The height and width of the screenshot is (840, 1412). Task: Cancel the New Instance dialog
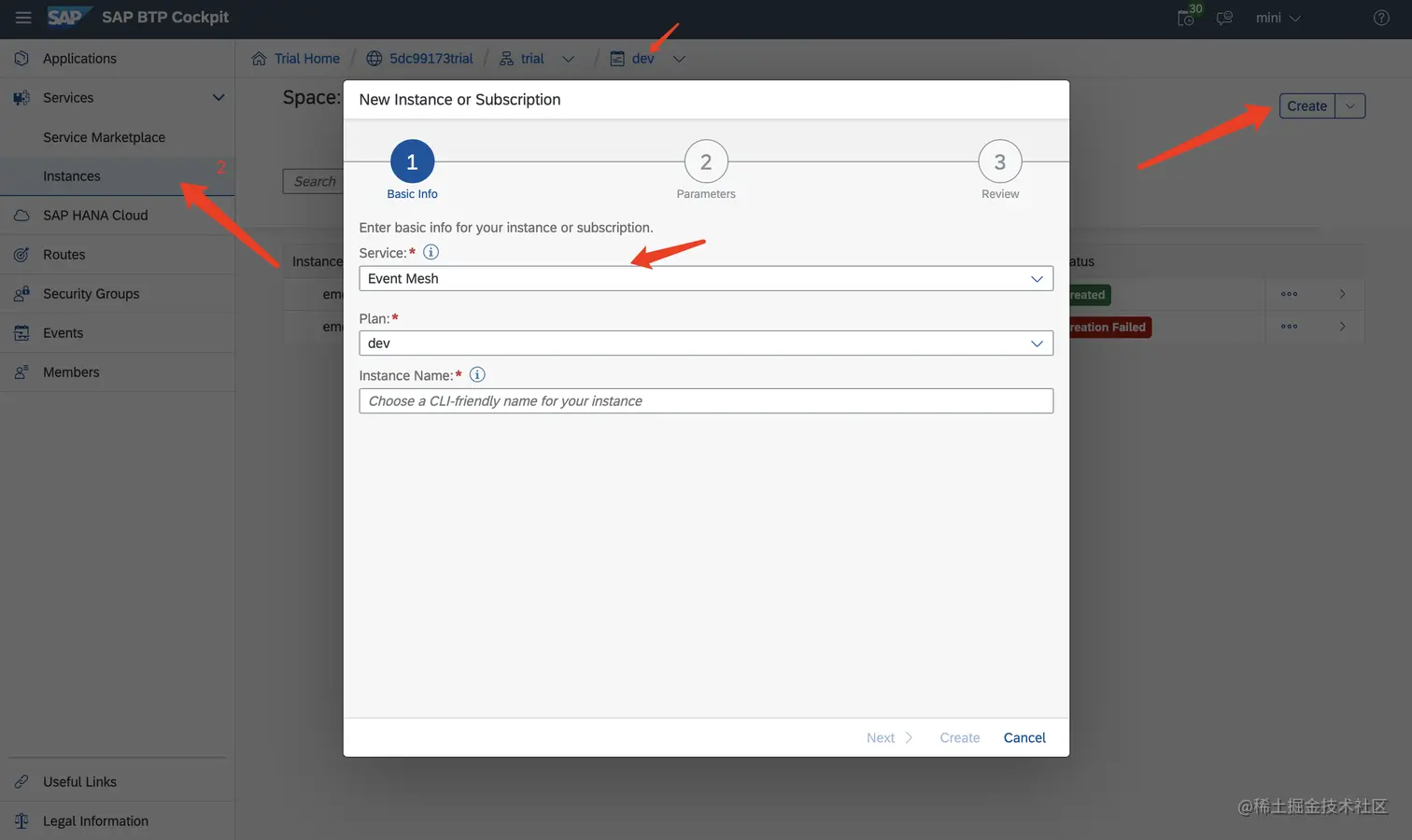(x=1024, y=738)
